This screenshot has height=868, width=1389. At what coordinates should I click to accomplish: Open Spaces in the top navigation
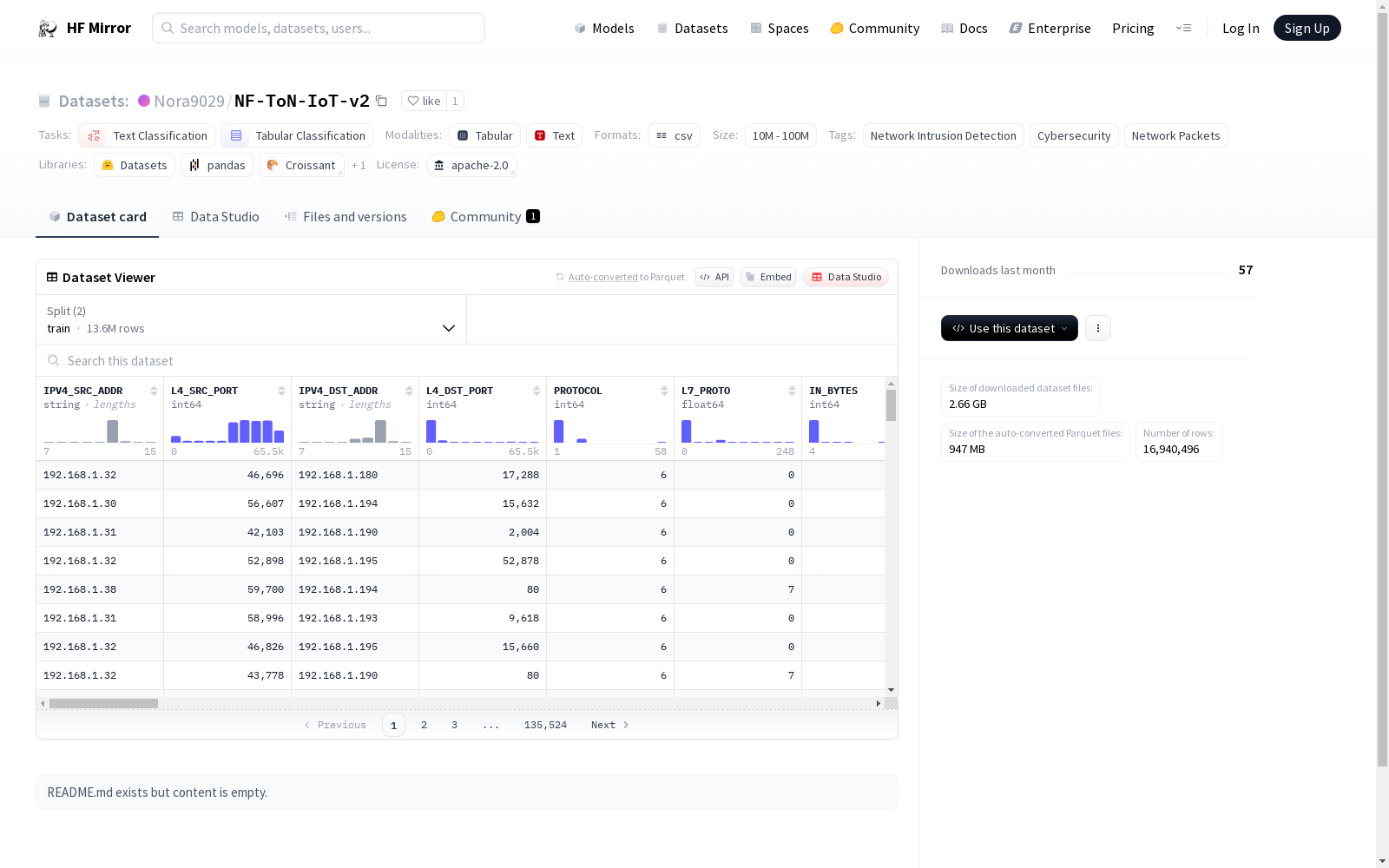coord(780,28)
